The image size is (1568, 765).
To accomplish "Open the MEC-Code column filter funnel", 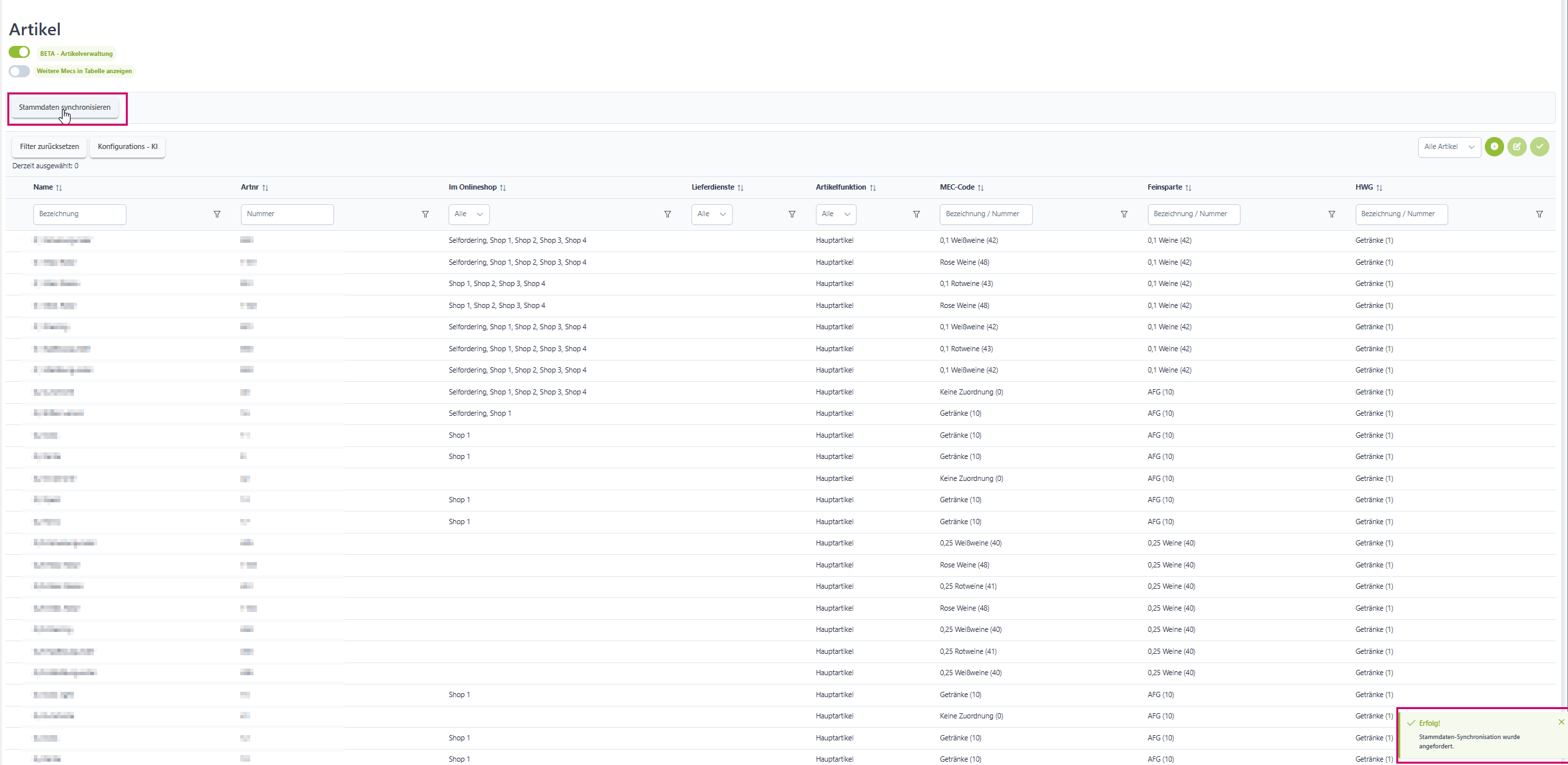I will [1124, 214].
